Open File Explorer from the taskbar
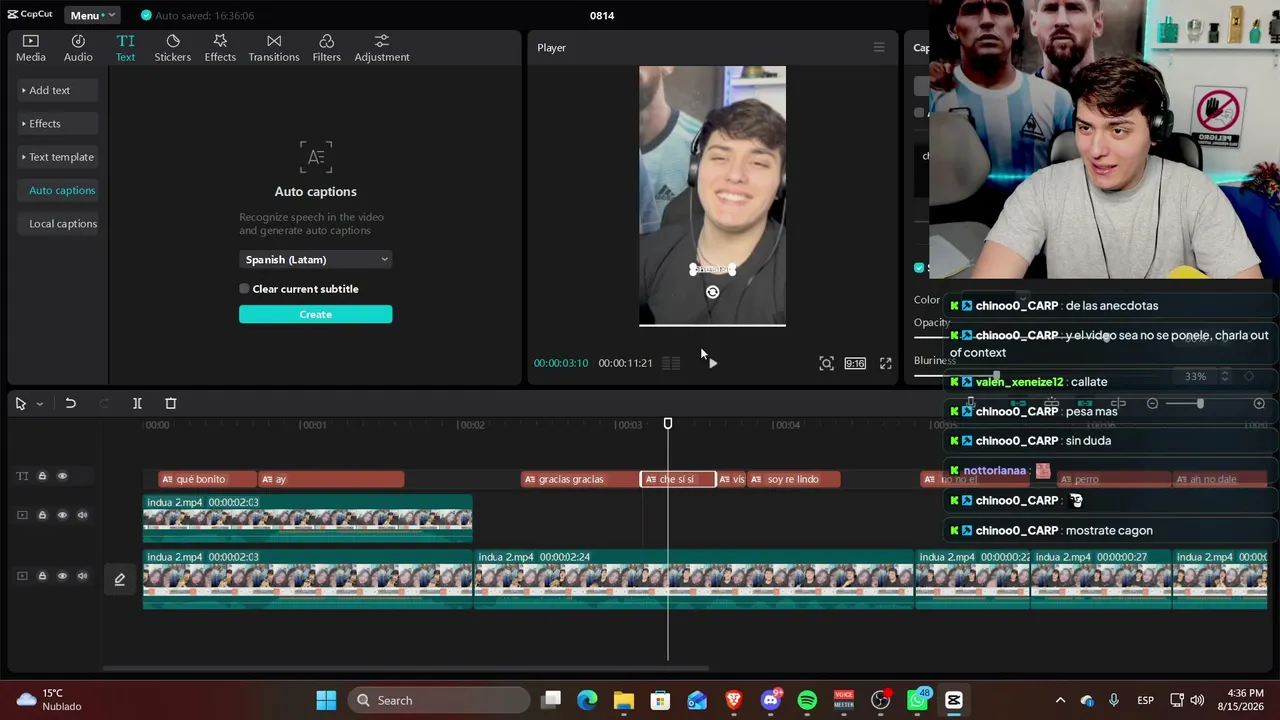 tap(623, 700)
